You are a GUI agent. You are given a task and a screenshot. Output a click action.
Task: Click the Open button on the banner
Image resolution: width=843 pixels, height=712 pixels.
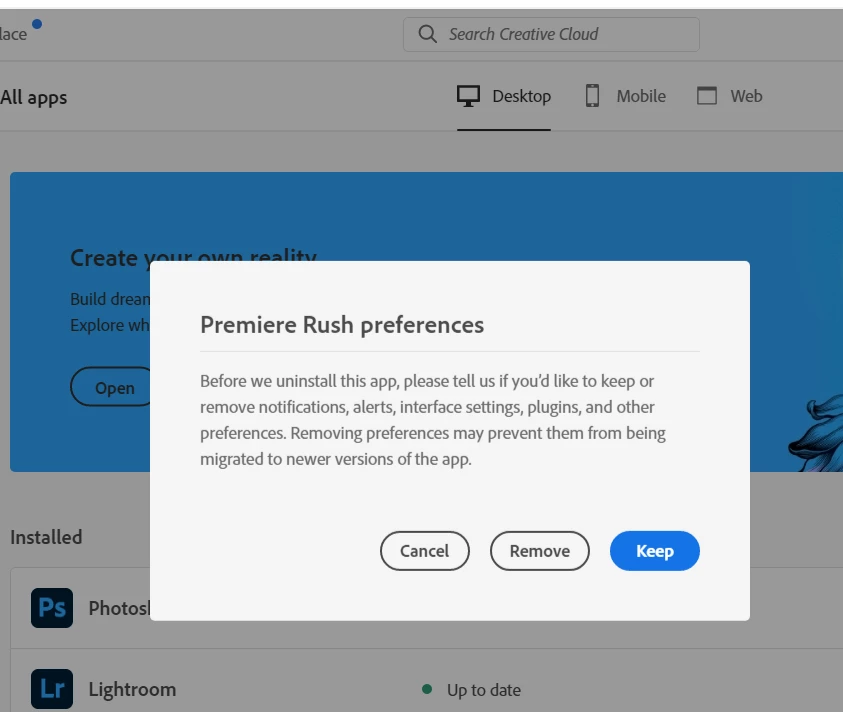pos(111,387)
